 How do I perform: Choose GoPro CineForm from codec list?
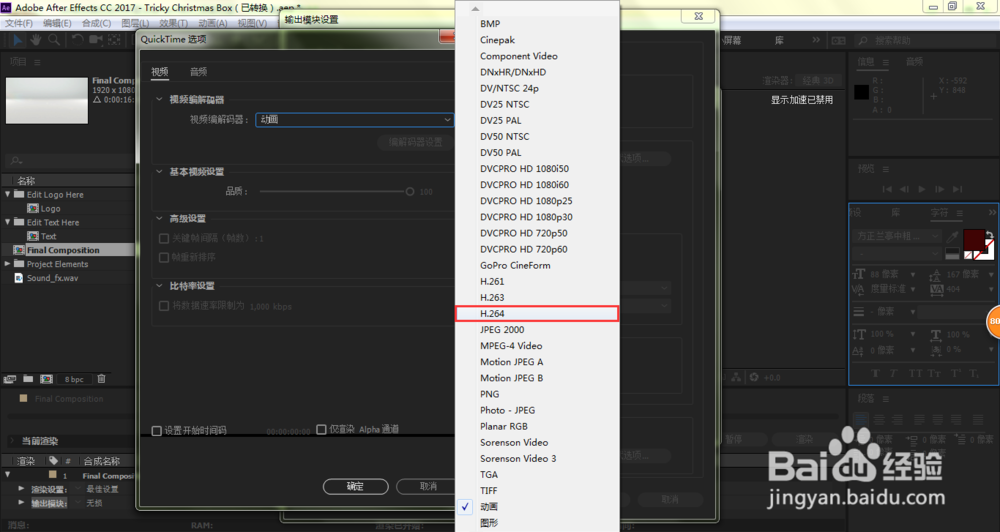[537, 265]
